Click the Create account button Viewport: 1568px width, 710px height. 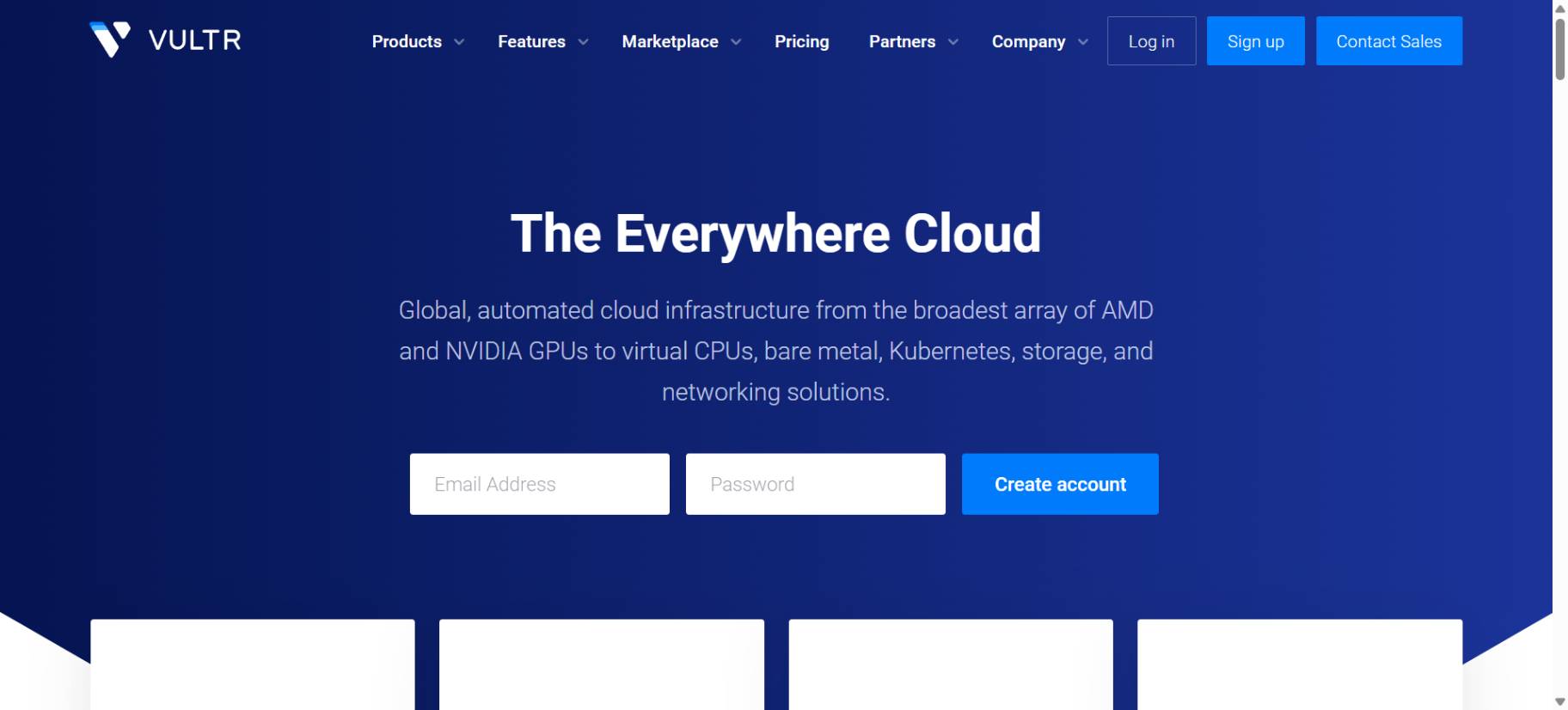pos(1060,484)
